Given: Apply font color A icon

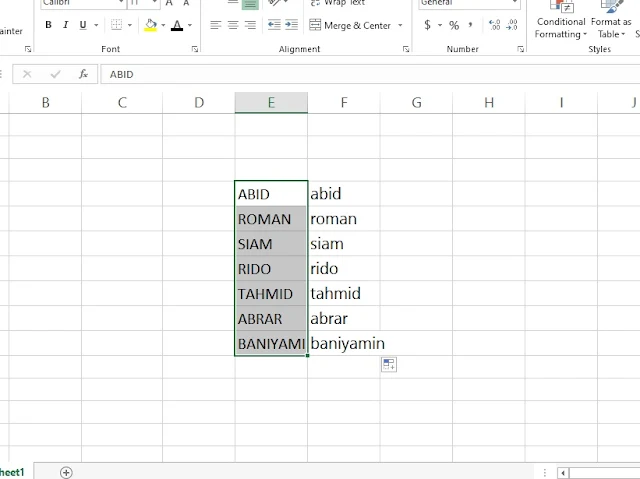Looking at the screenshot, I should coord(177,25).
